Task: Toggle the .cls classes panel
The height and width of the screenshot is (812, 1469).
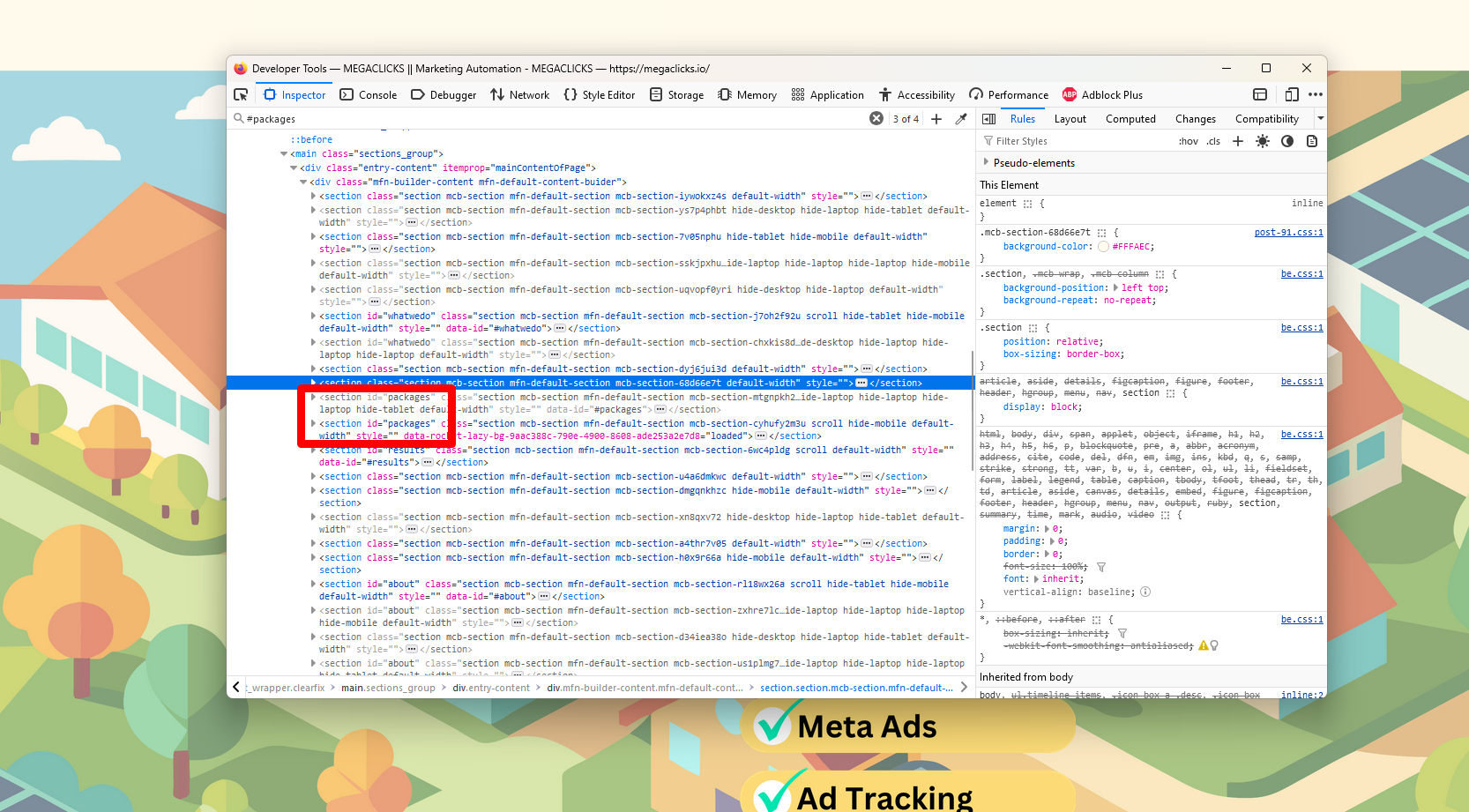Action: [1214, 141]
